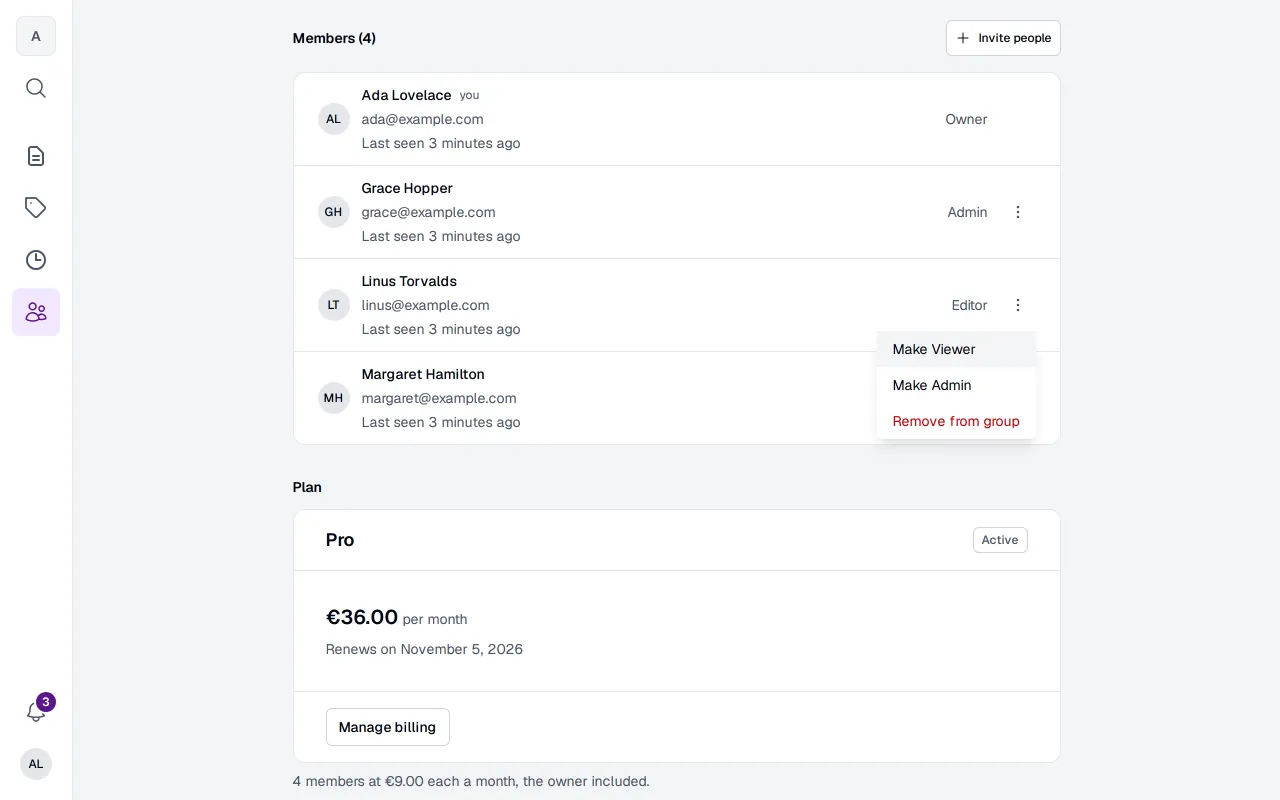Click the Editor role label for Linus
This screenshot has width=1280, height=800.
point(969,305)
